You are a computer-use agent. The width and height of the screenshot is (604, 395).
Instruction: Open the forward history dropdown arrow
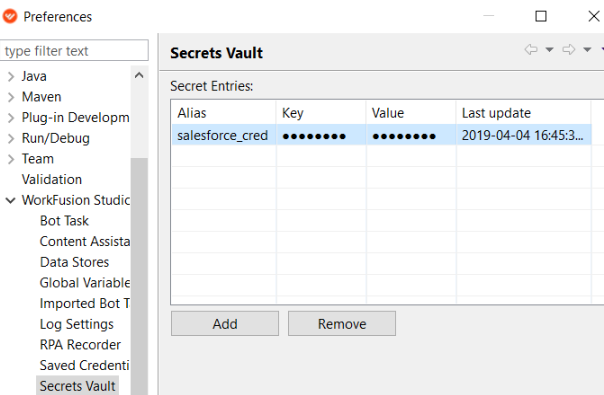click(587, 50)
